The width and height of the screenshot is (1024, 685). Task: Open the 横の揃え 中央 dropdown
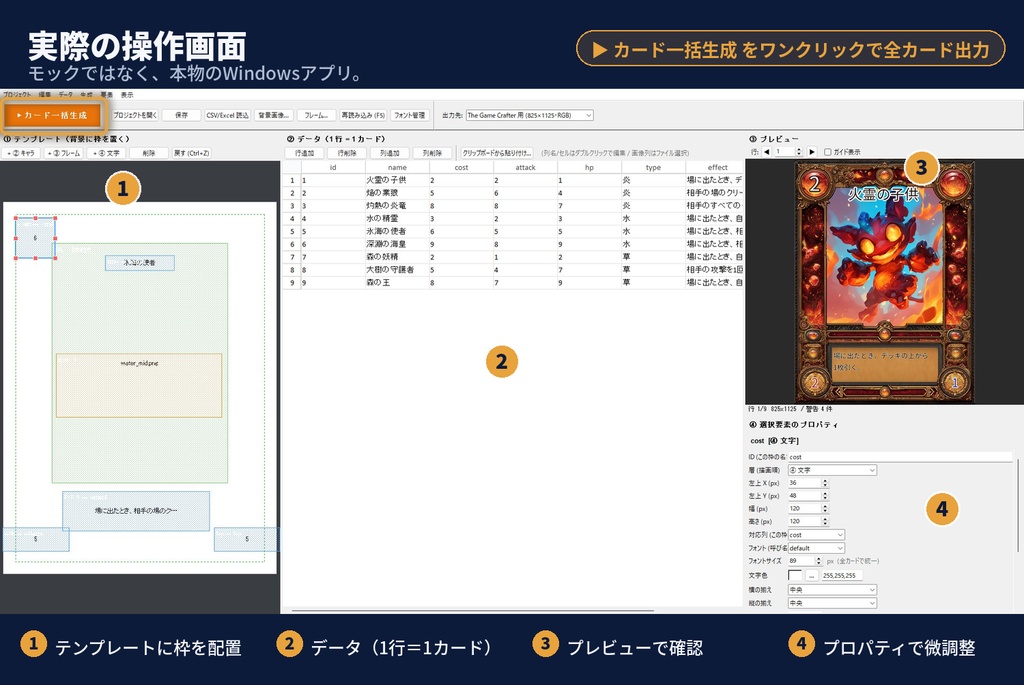pyautogui.click(x=832, y=590)
